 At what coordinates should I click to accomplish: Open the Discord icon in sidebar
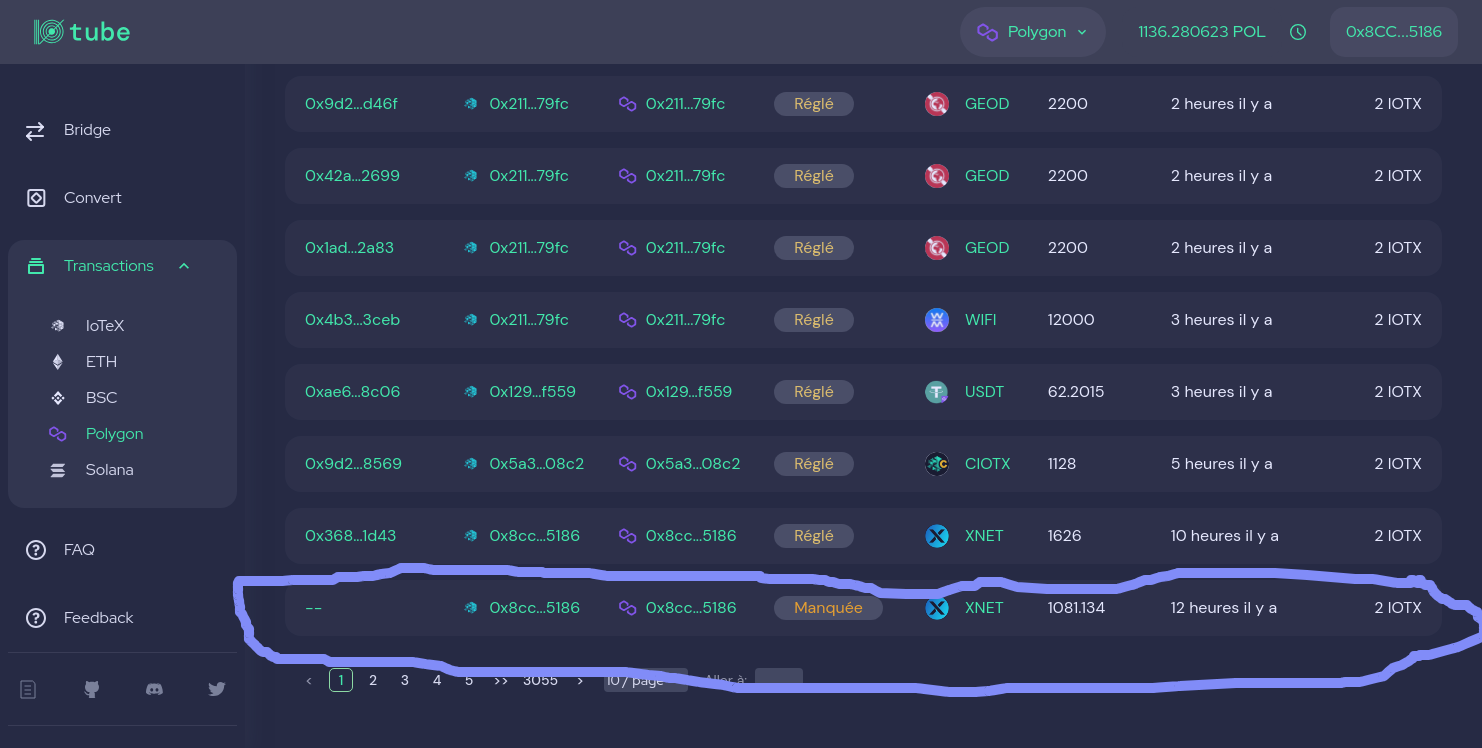[155, 689]
